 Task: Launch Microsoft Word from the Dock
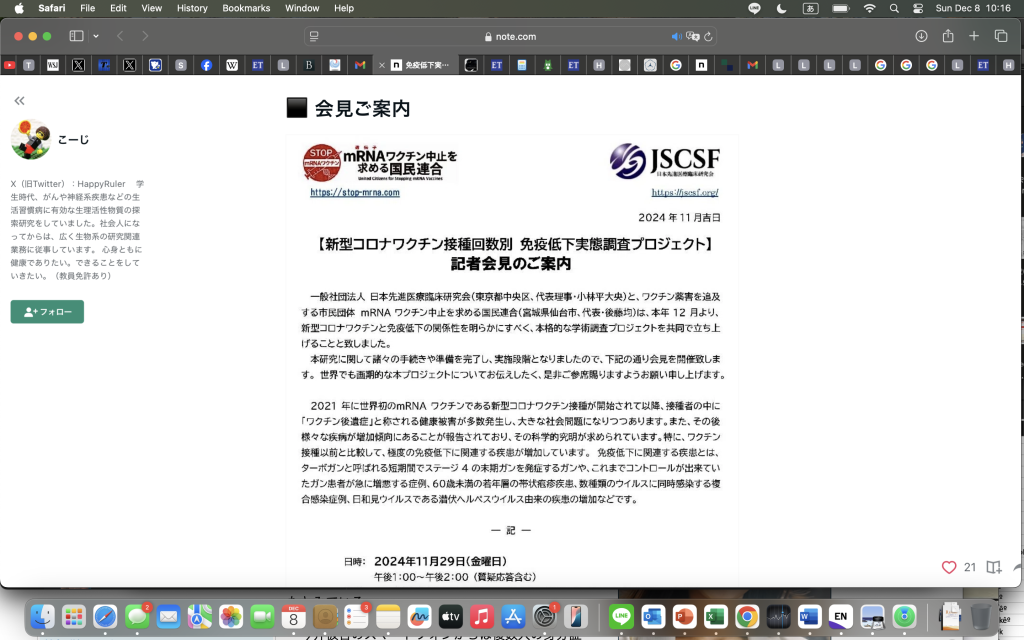807,618
